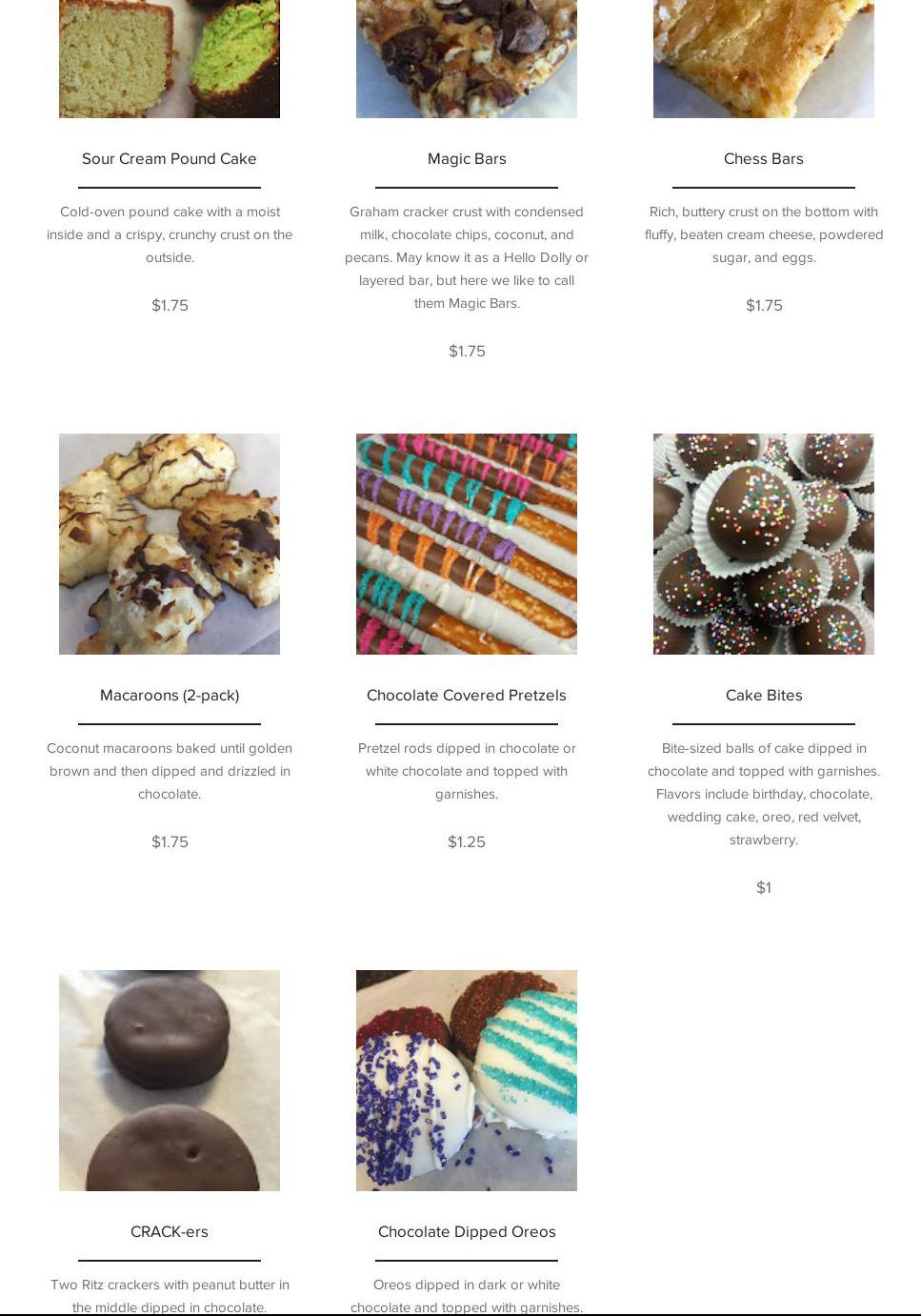Click the $1.25 pretzel price
Image resolution: width=921 pixels, height=1316 pixels.
467,841
